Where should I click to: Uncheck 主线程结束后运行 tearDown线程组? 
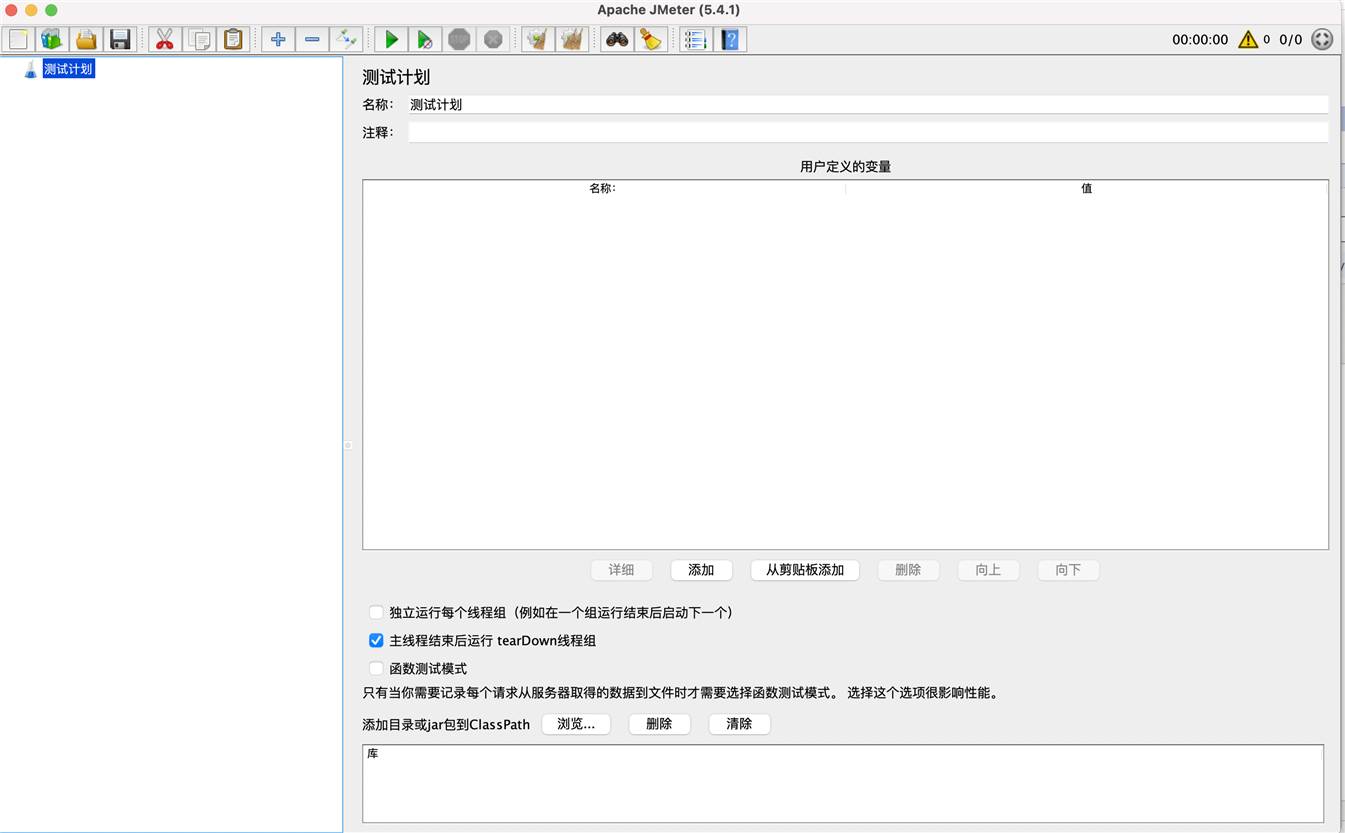click(376, 641)
